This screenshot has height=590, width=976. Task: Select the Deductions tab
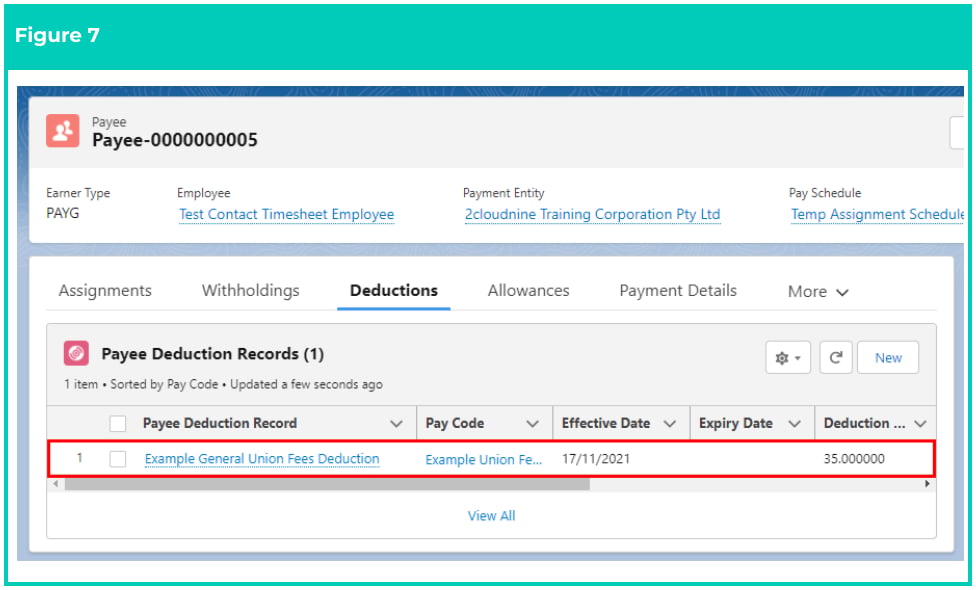[x=393, y=291]
